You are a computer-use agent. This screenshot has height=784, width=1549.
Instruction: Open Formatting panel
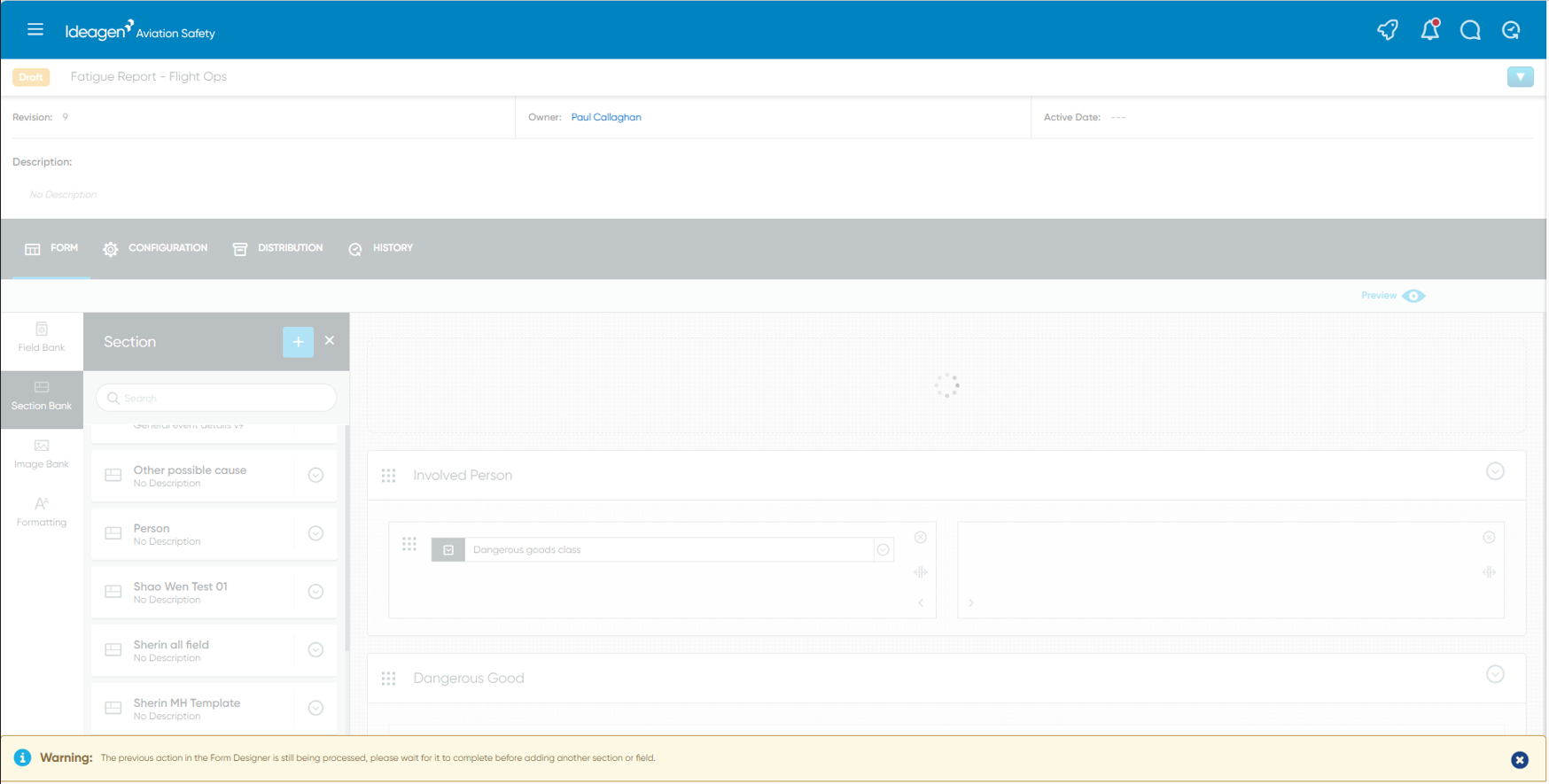[42, 513]
